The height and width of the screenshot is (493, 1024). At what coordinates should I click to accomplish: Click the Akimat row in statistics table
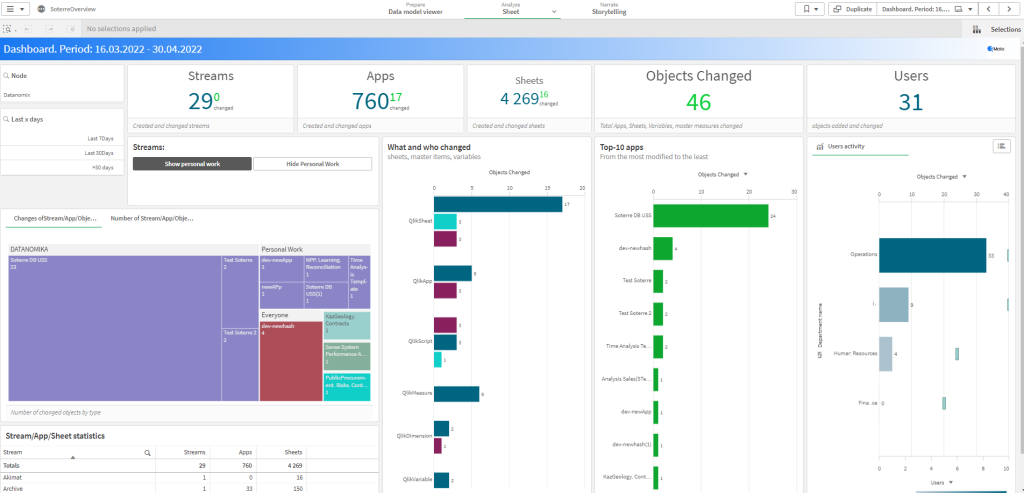click(x=189, y=478)
